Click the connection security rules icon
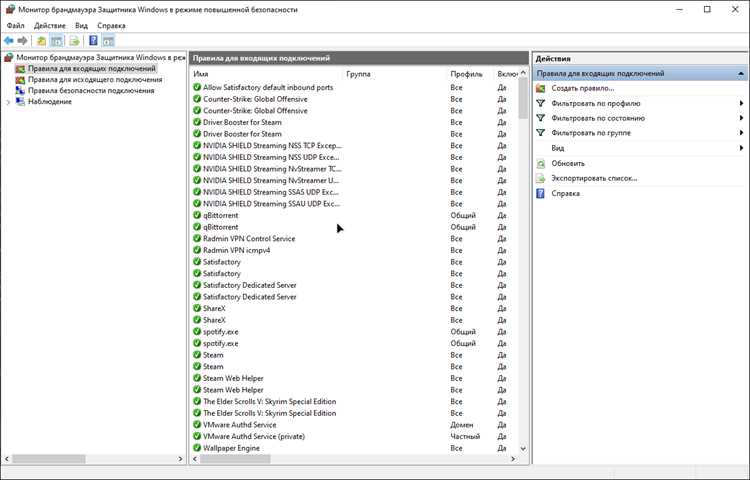750x480 pixels. coord(20,90)
